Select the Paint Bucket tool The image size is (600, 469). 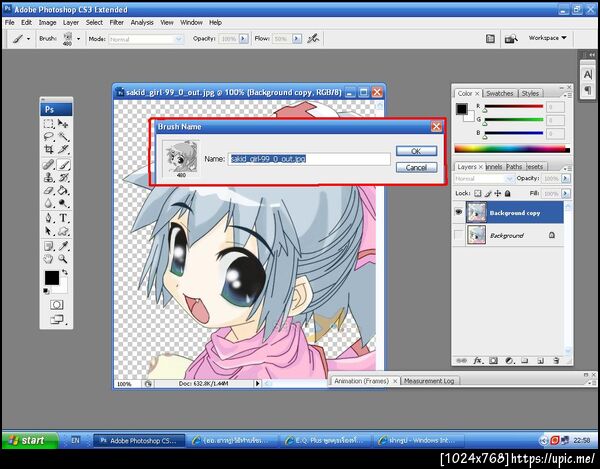click(63, 191)
